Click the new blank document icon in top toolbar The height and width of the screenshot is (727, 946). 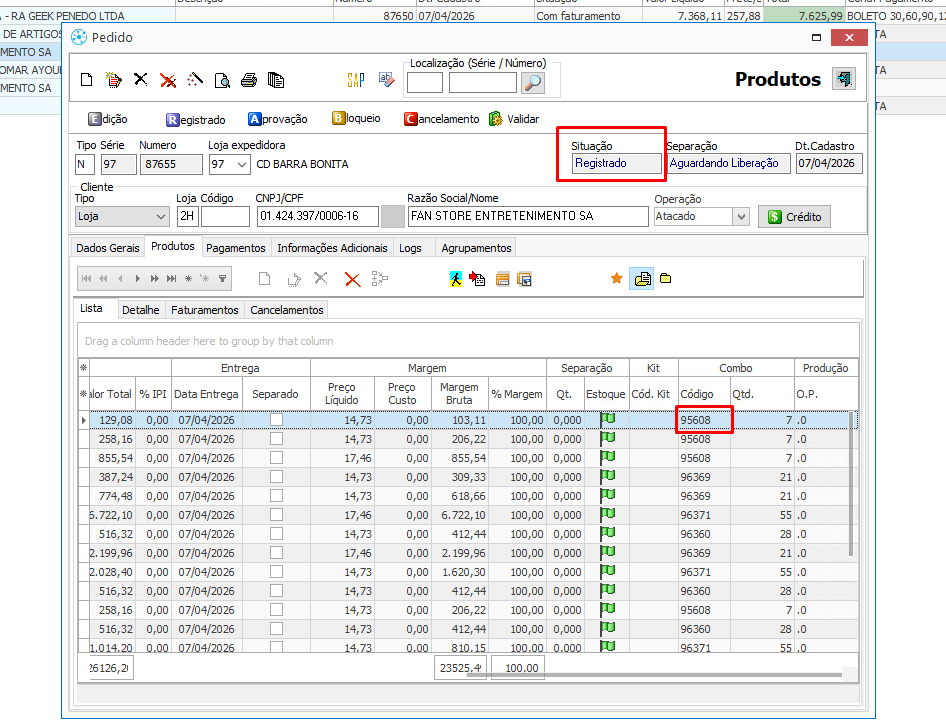pos(87,80)
